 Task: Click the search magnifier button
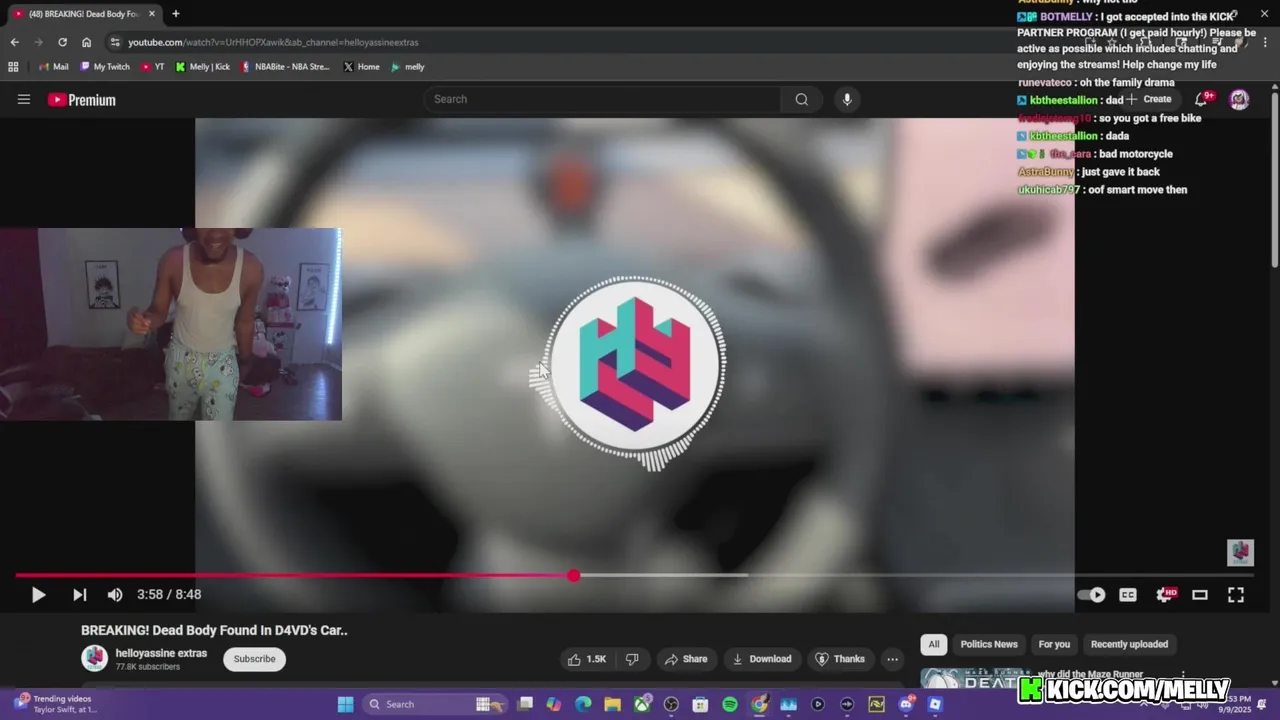(802, 99)
